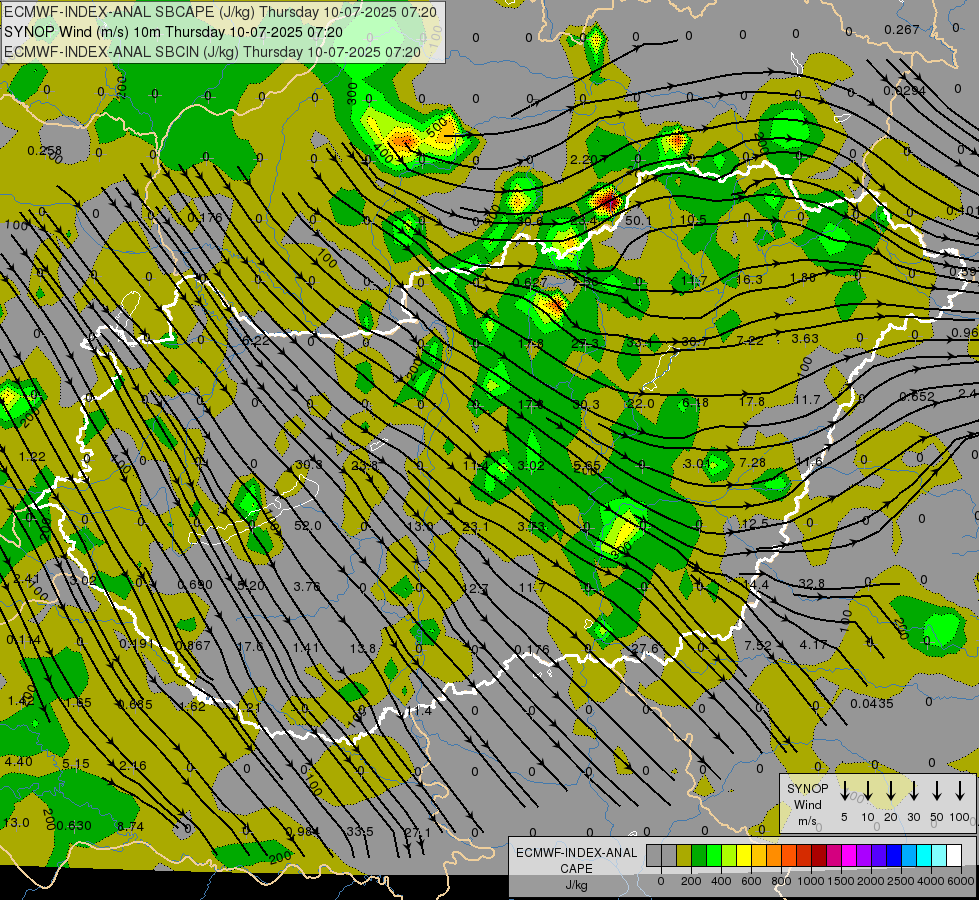This screenshot has height=900, width=979.
Task: Click the 0.630 map value
Action: (74, 826)
